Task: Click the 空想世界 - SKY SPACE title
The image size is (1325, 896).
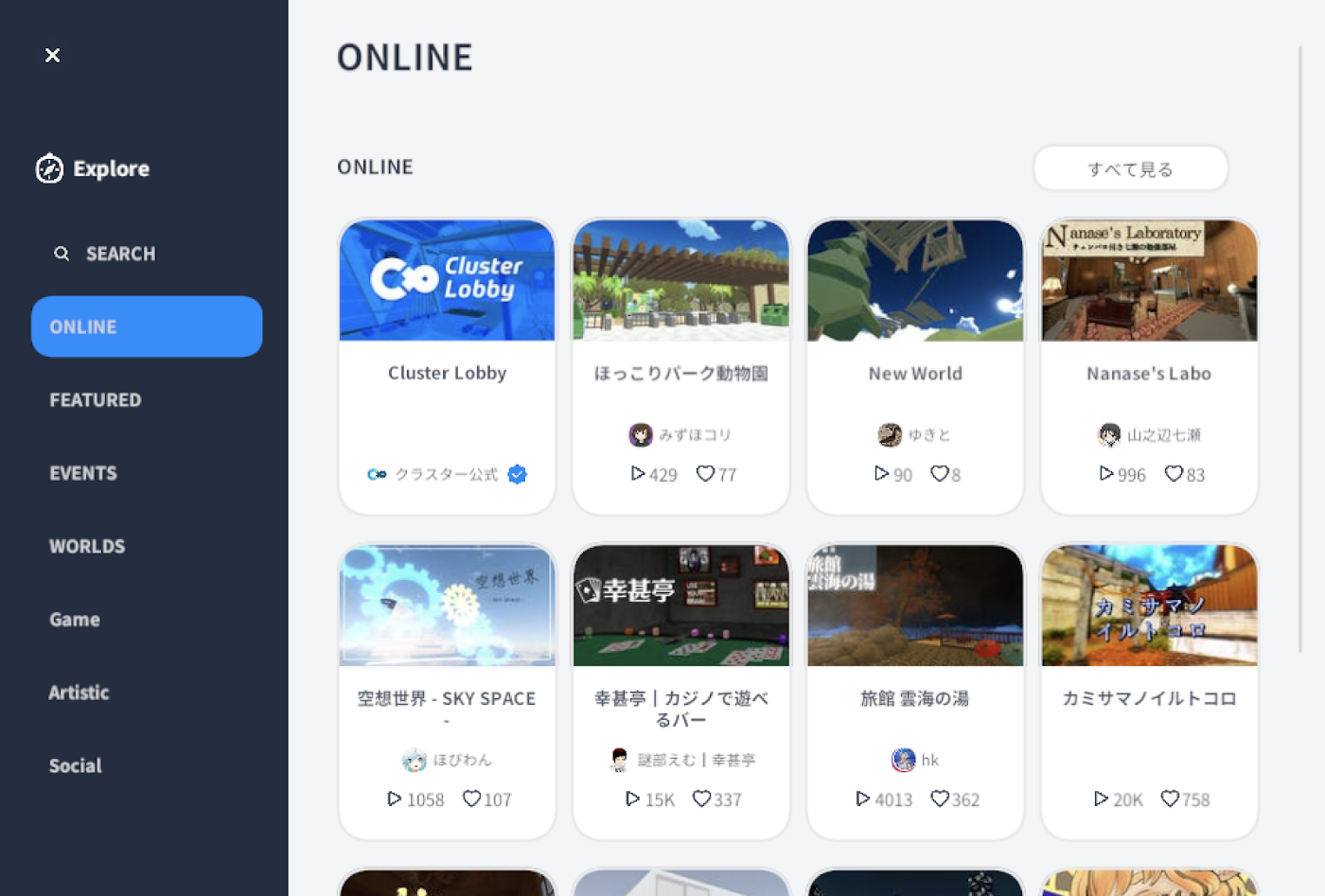Action: pyautogui.click(x=447, y=708)
